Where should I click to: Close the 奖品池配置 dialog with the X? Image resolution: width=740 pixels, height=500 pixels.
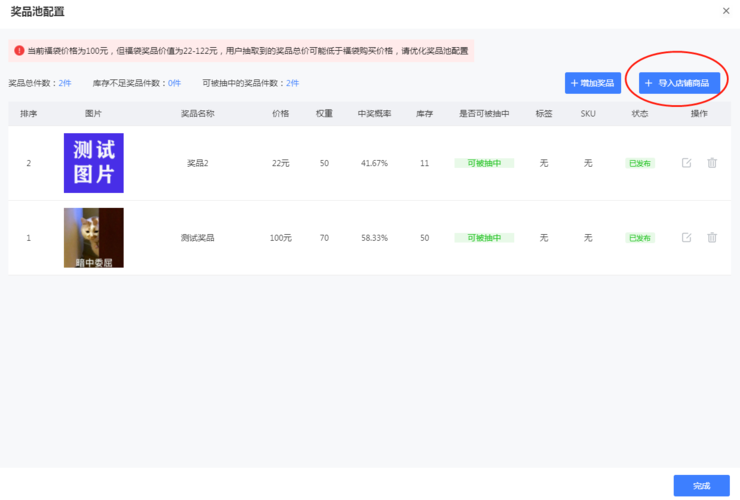[726, 10]
